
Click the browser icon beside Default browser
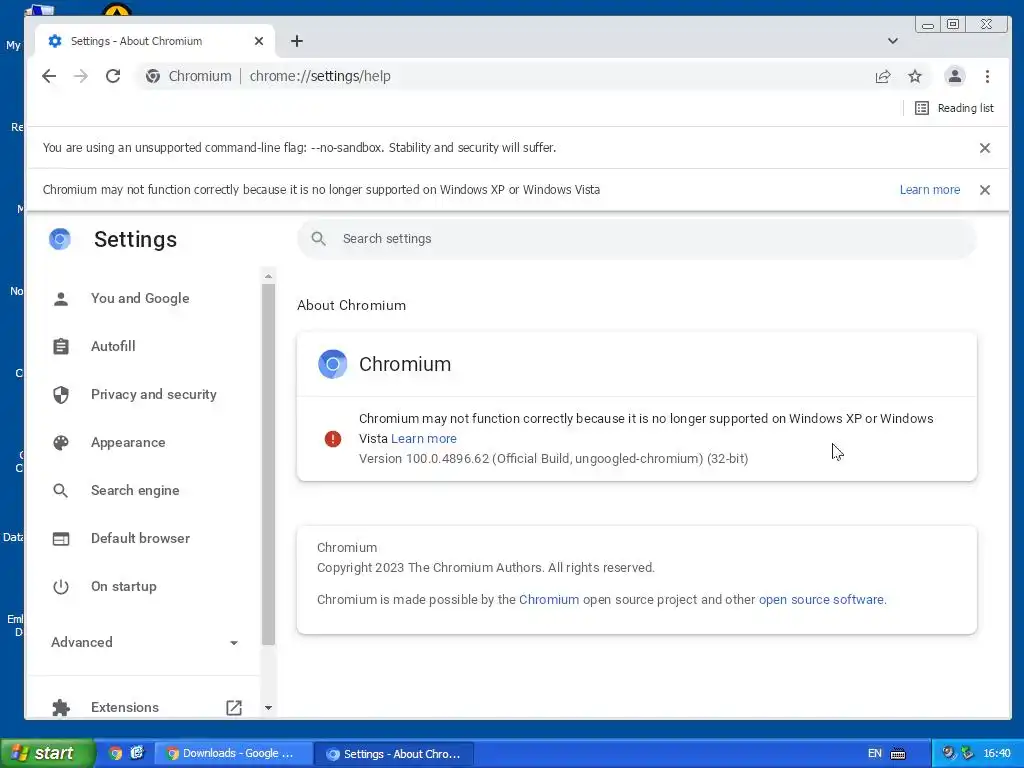(61, 539)
